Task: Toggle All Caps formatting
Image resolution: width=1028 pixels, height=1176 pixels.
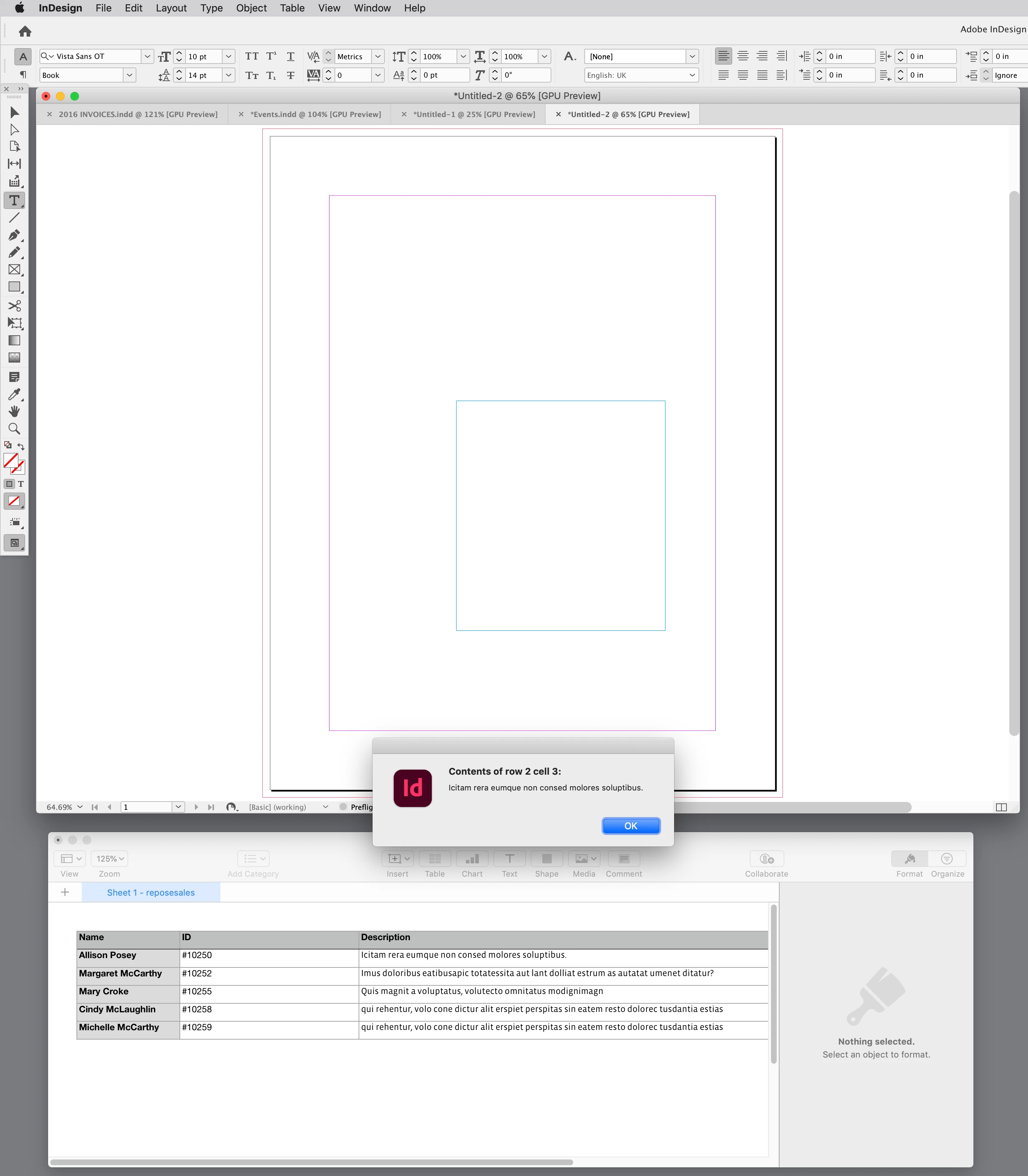Action: tap(251, 56)
